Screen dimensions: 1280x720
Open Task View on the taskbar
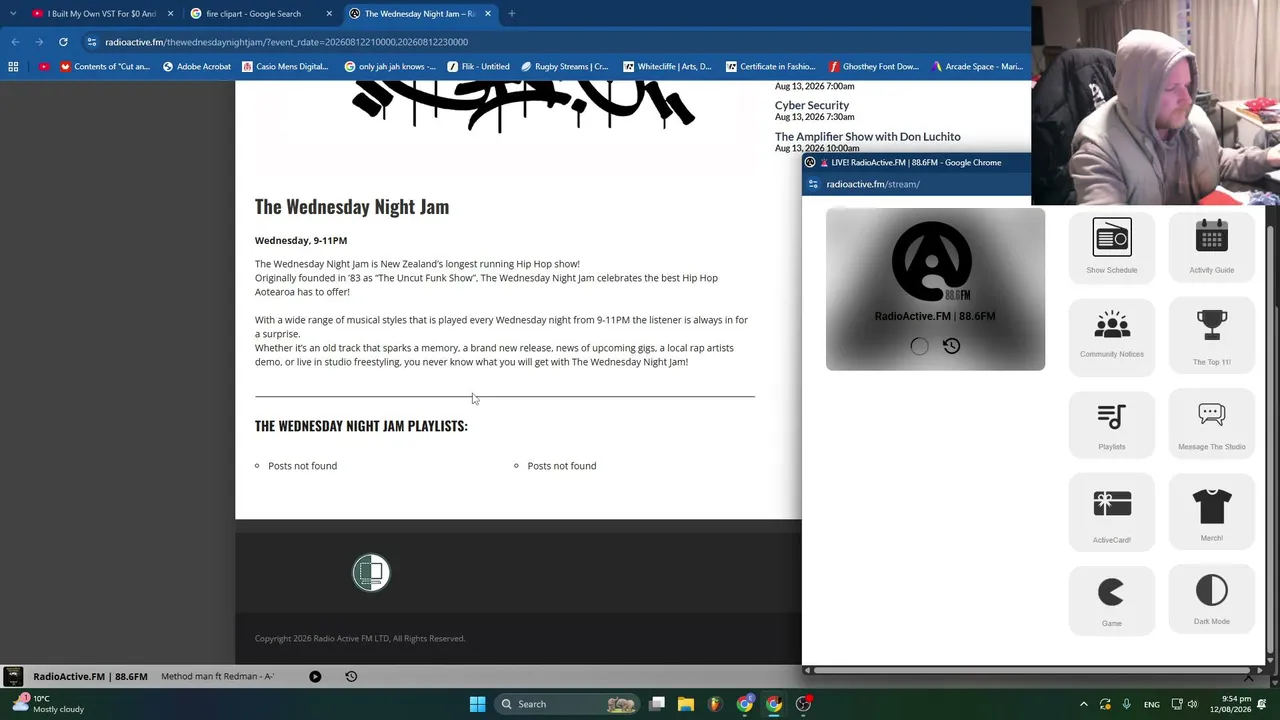click(657, 704)
